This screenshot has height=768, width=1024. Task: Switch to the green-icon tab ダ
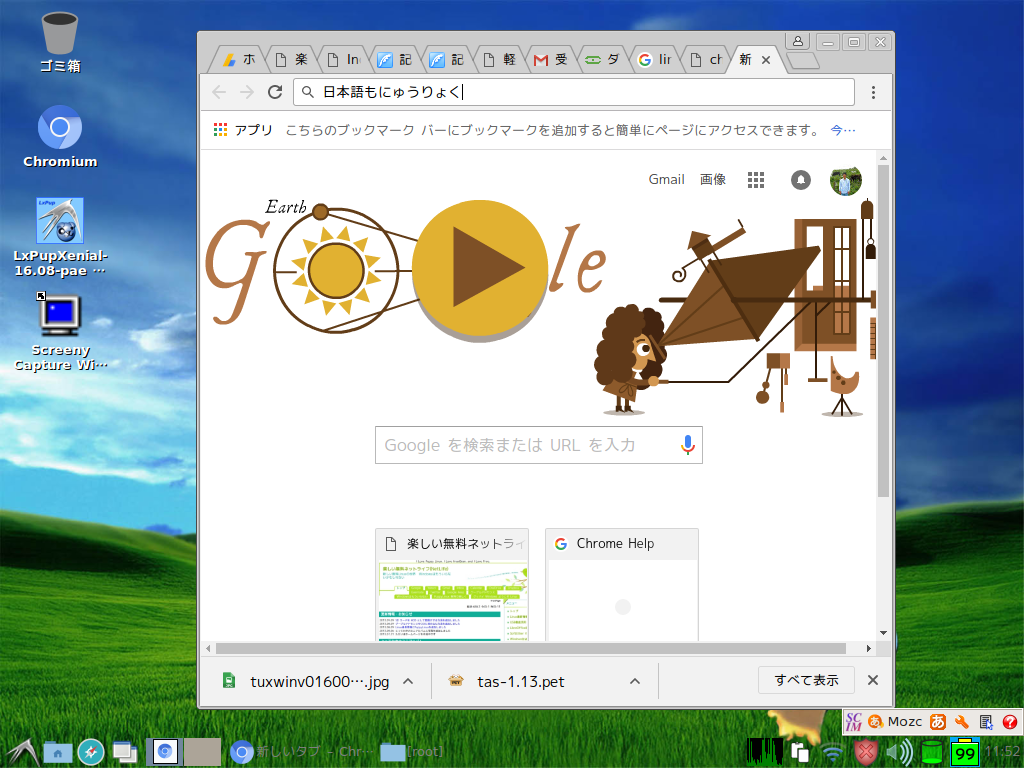coord(603,59)
